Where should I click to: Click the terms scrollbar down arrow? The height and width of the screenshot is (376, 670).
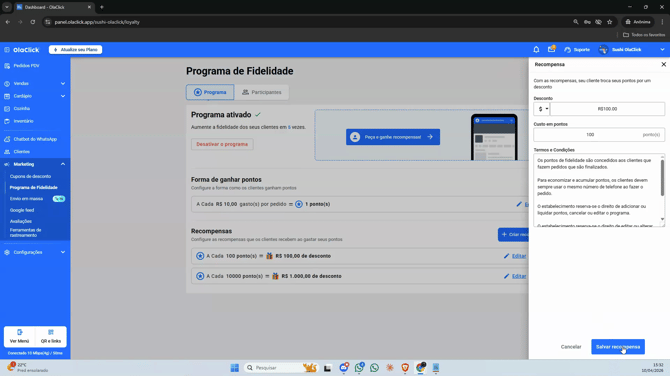tap(662, 219)
